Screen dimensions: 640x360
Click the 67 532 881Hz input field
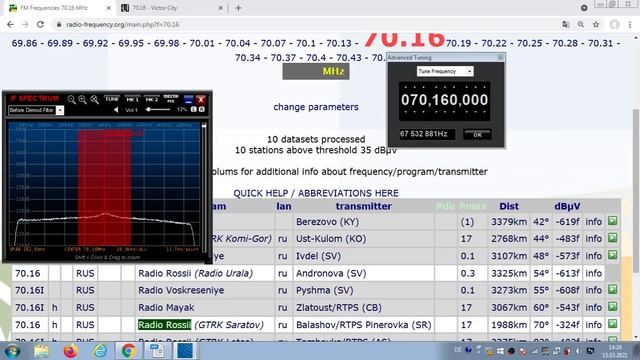coord(427,134)
